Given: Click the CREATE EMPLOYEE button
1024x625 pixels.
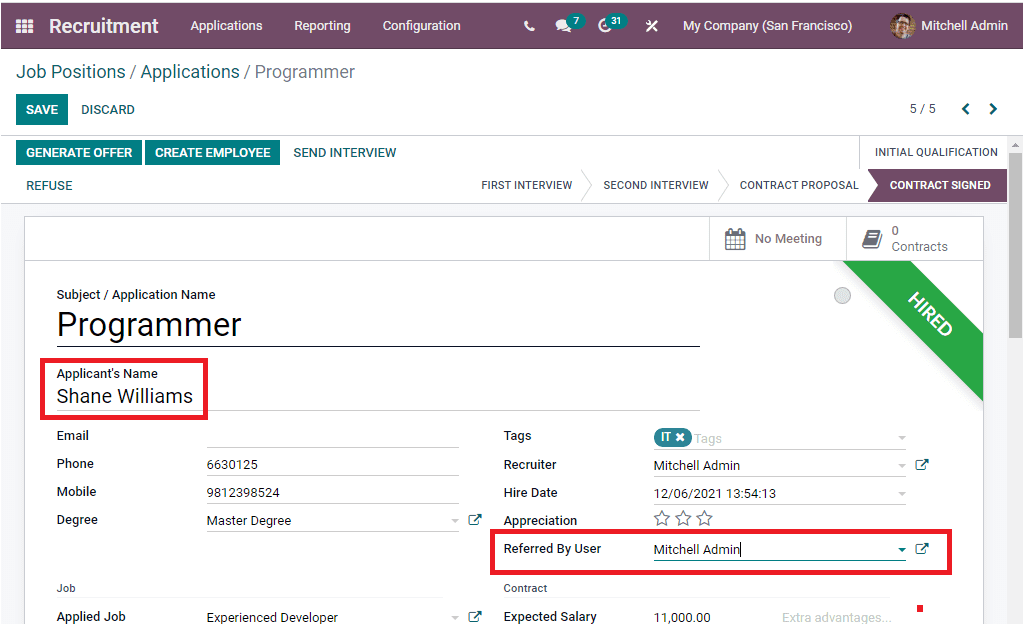Looking at the screenshot, I should (212, 152).
